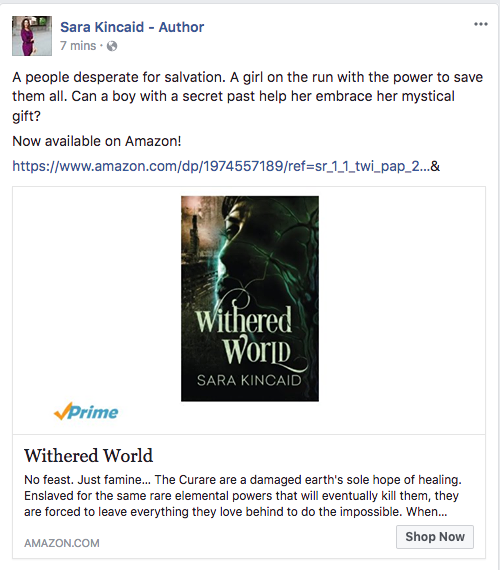
Task: Open the post options ellipsis menu
Action: tap(480, 24)
